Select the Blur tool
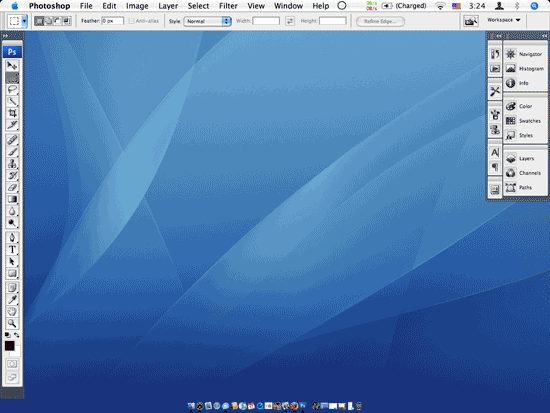 coord(12,211)
